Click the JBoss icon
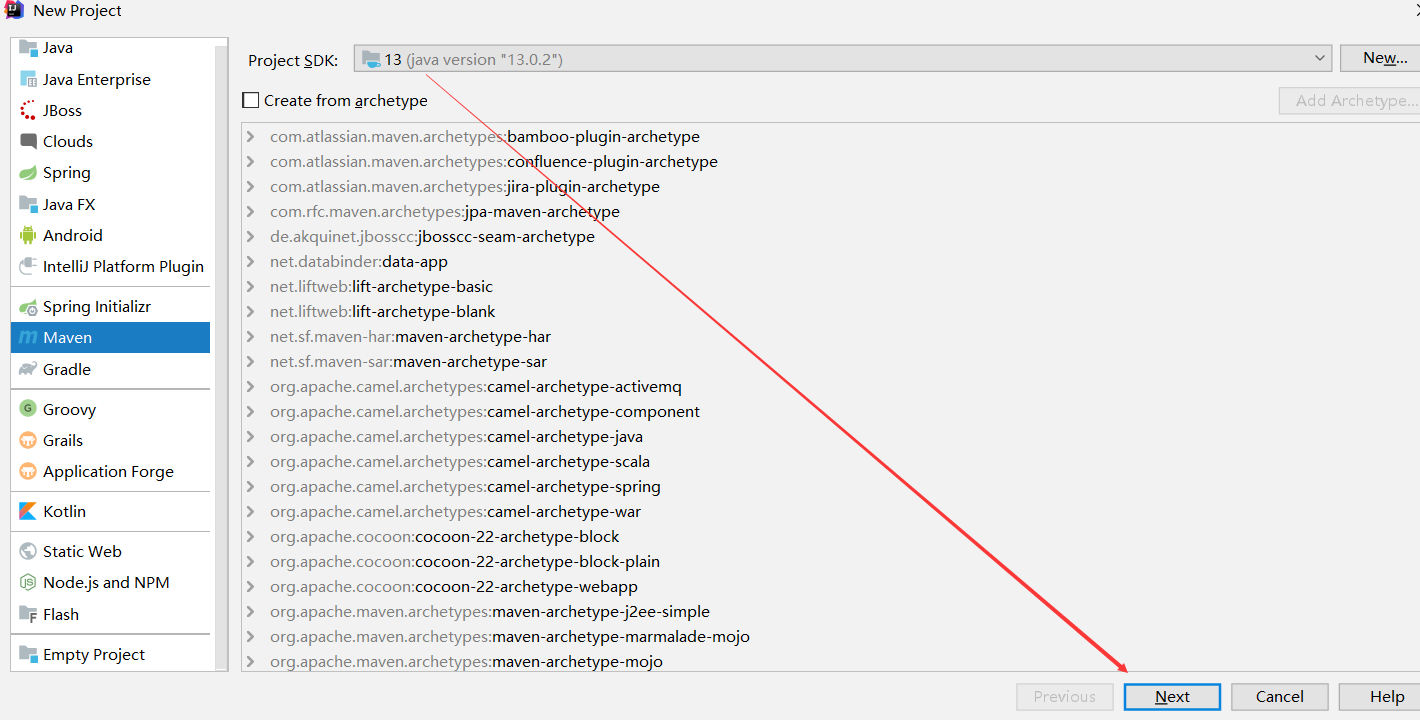Viewport: 1420px width, 720px height. 28,110
